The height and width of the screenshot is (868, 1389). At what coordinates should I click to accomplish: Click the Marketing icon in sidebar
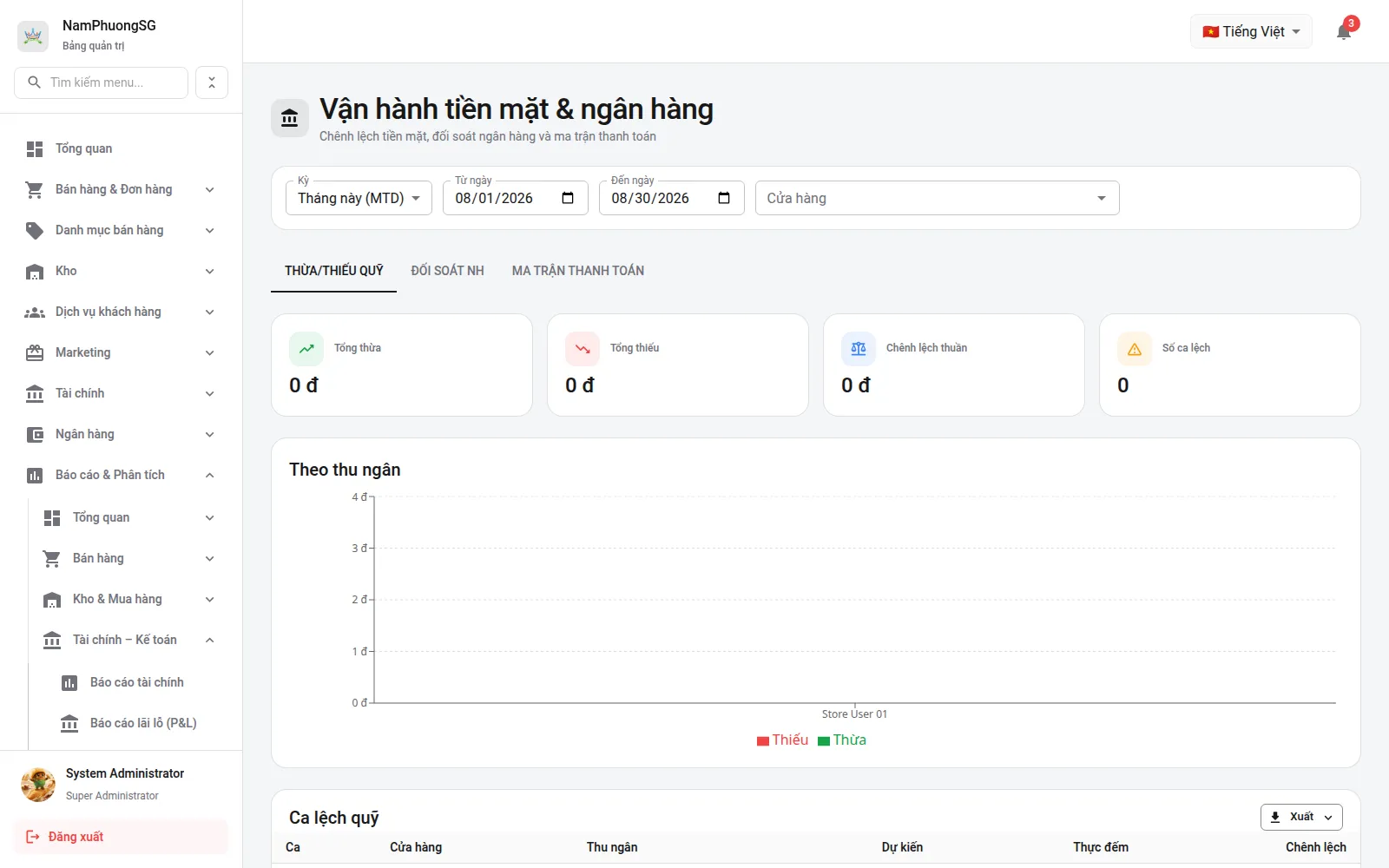pos(35,353)
